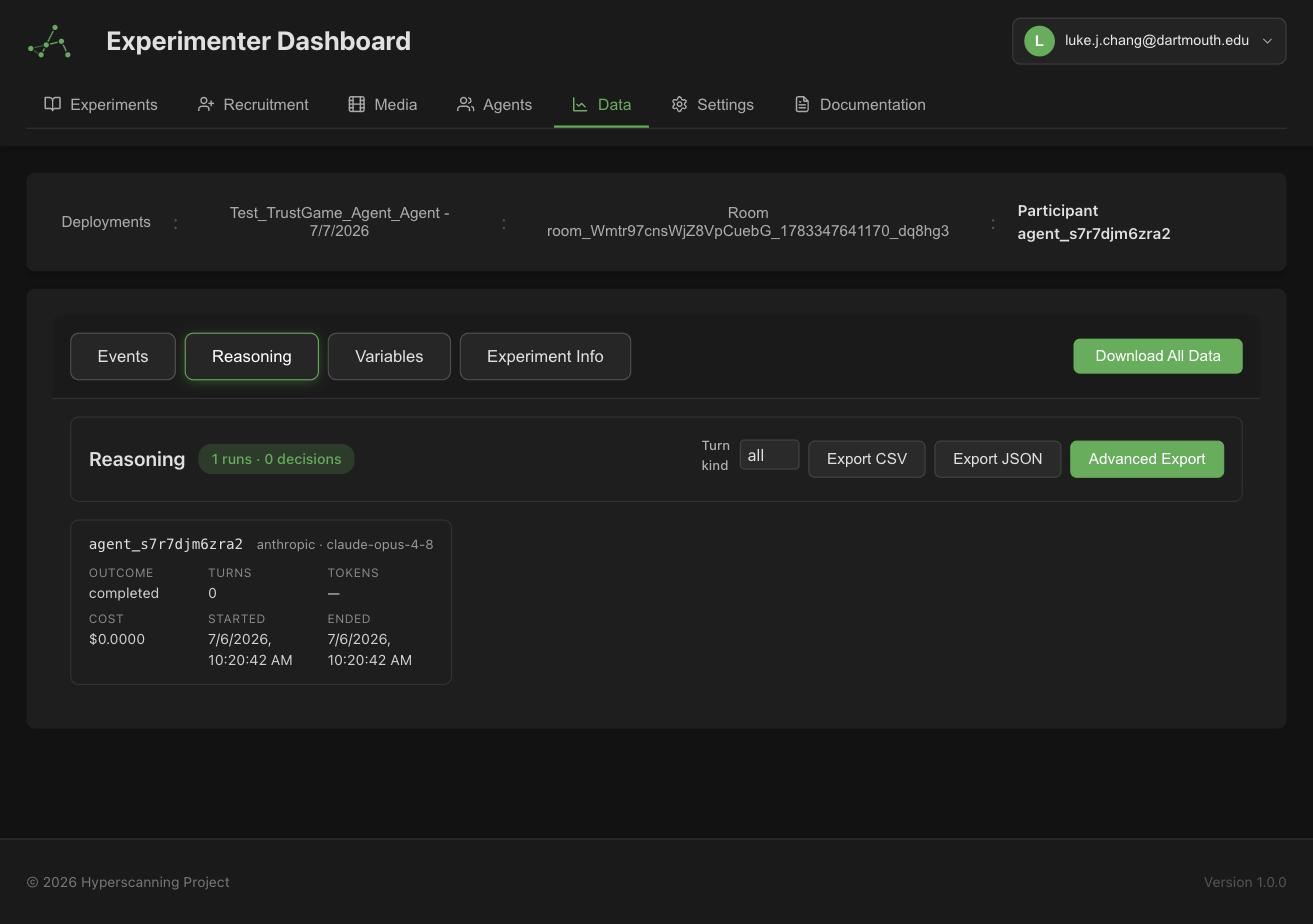Click '© 2026 Hyperscanning Project' footer text
Screen dimensions: 1313x924
click(x=128, y=882)
